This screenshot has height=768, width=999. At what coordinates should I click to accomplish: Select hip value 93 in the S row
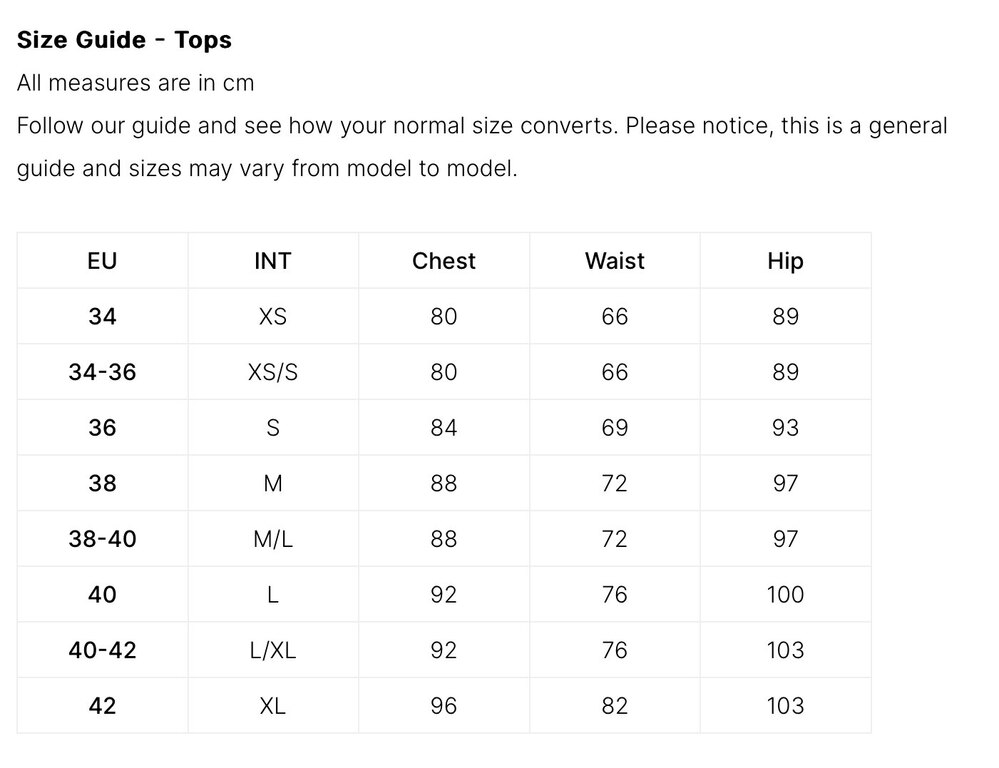pyautogui.click(x=785, y=428)
